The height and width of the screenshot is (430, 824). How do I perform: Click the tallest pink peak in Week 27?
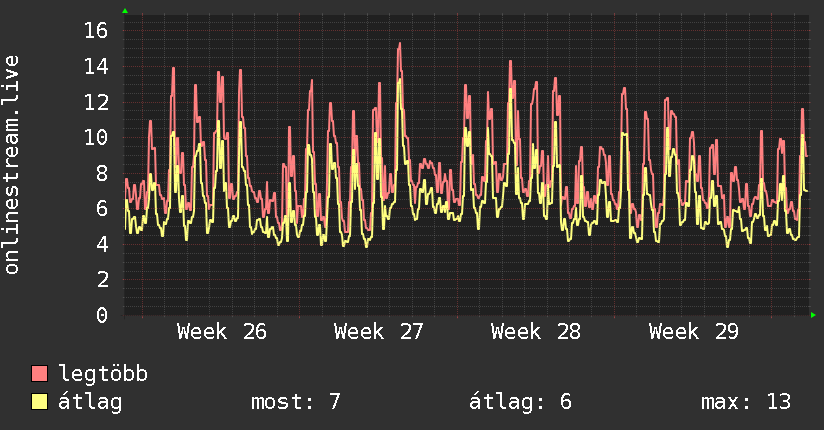click(400, 44)
